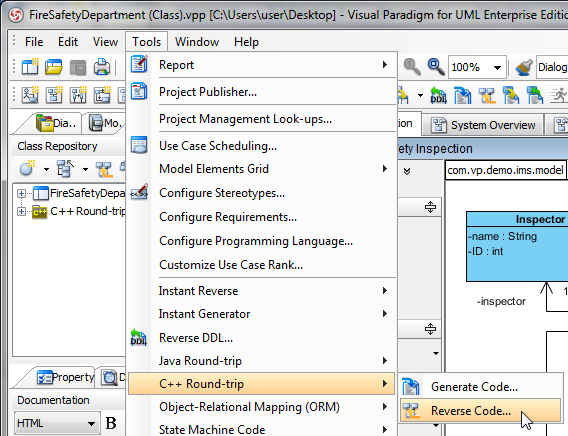Click the hierarchy sort icon in Class Repository

[x=65, y=169]
